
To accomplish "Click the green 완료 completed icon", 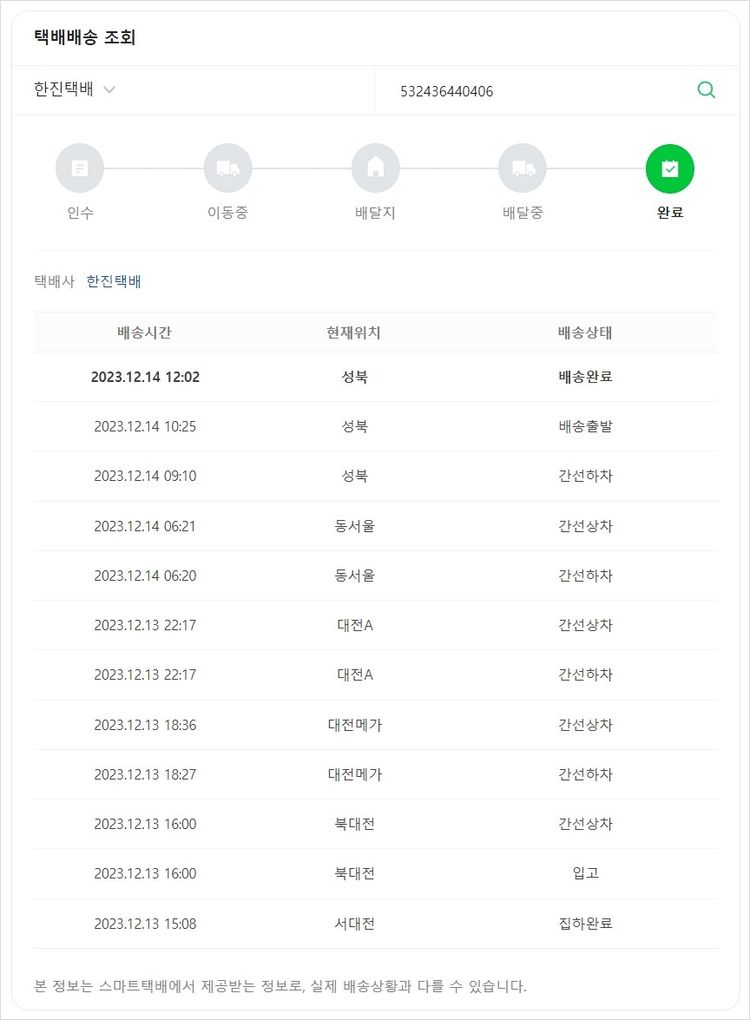I will (x=670, y=168).
